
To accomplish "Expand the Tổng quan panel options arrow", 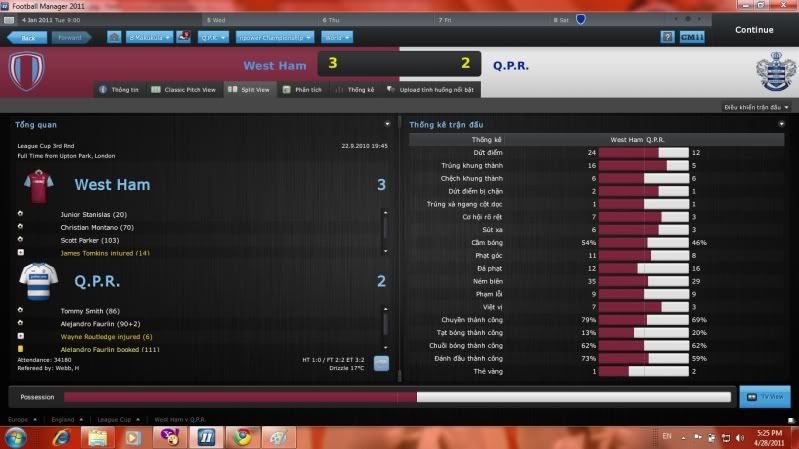I will (387, 124).
